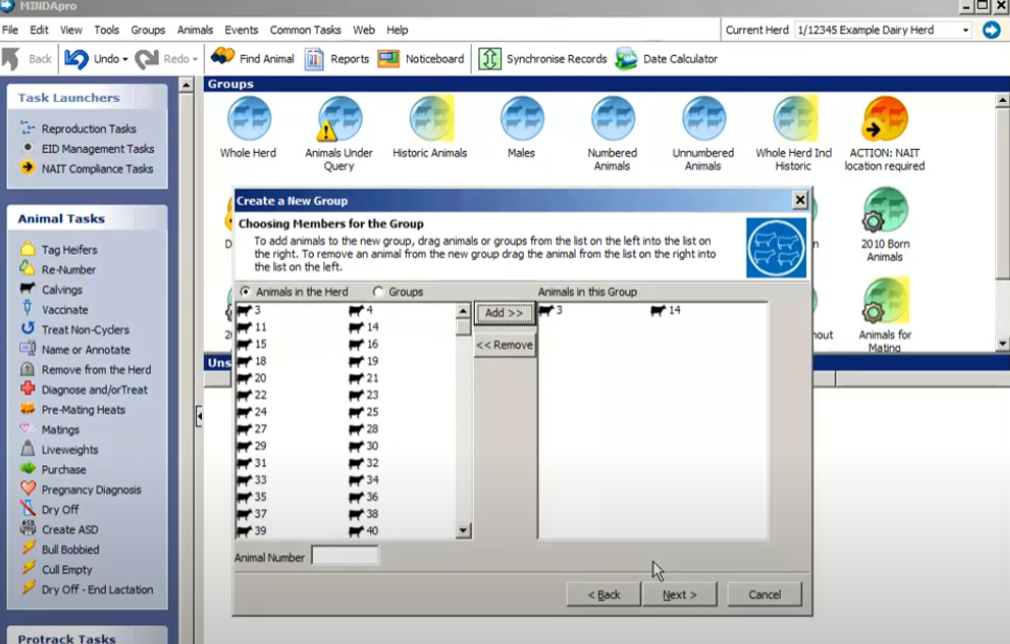
Task: Open the Whole Herd group icon
Action: point(248,119)
